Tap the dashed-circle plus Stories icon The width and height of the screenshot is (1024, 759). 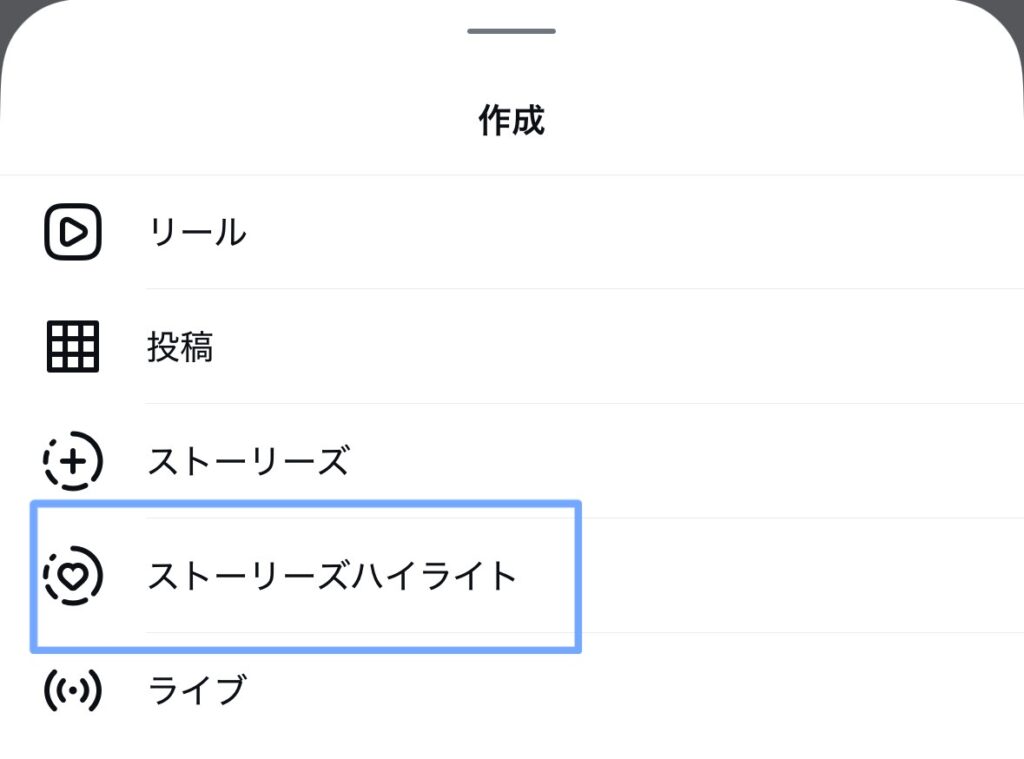(73, 462)
